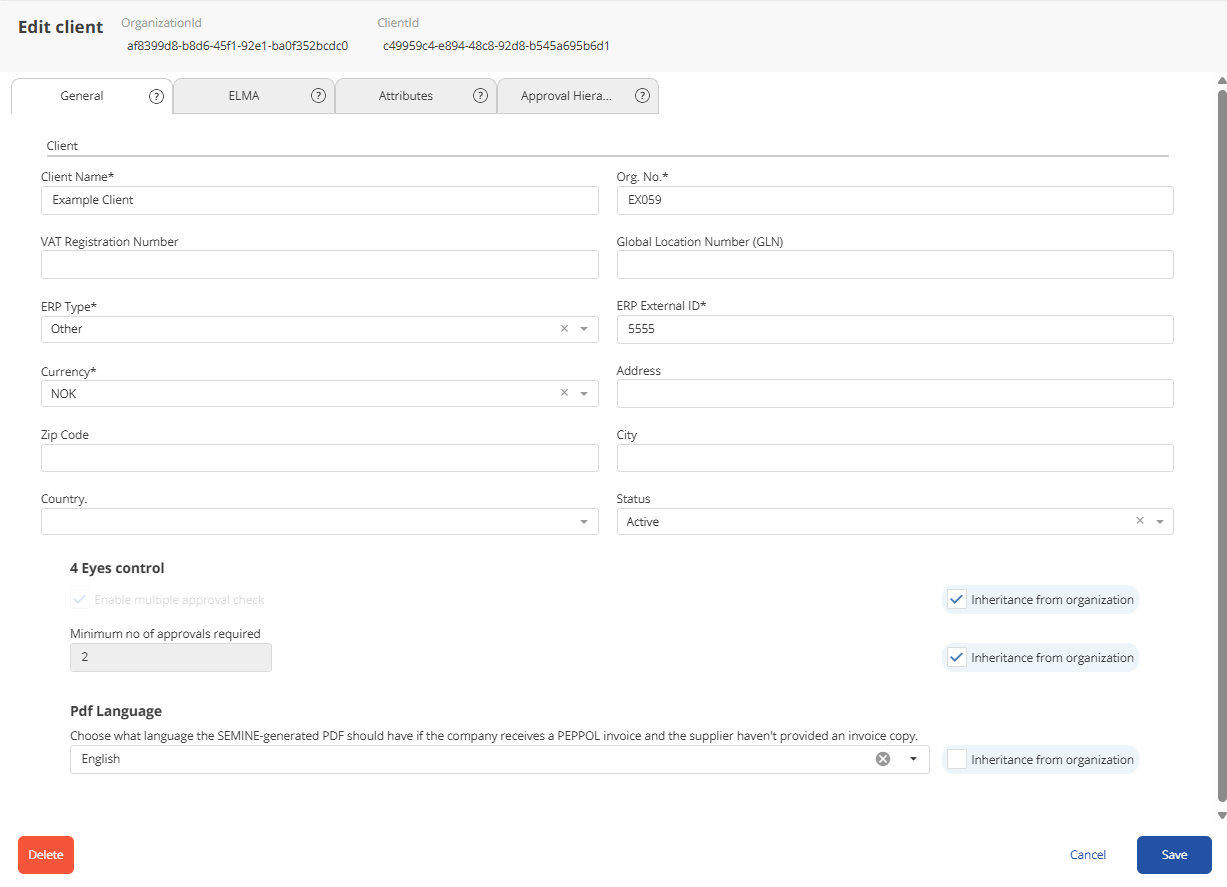Open help icon on ELMA tab
The image size is (1227, 887).
pyautogui.click(x=318, y=96)
